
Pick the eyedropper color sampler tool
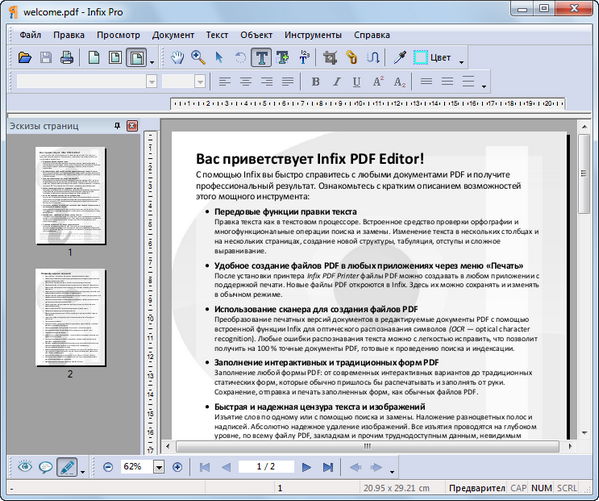(400, 58)
